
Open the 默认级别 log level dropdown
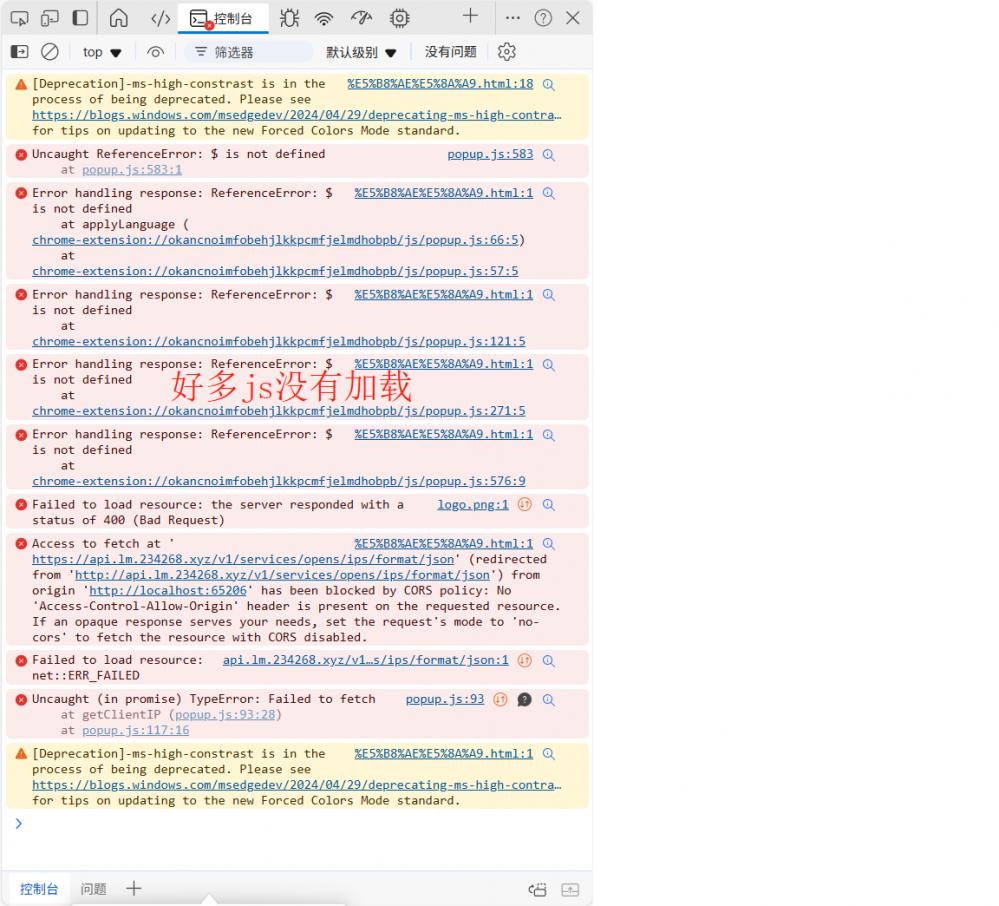click(x=361, y=52)
